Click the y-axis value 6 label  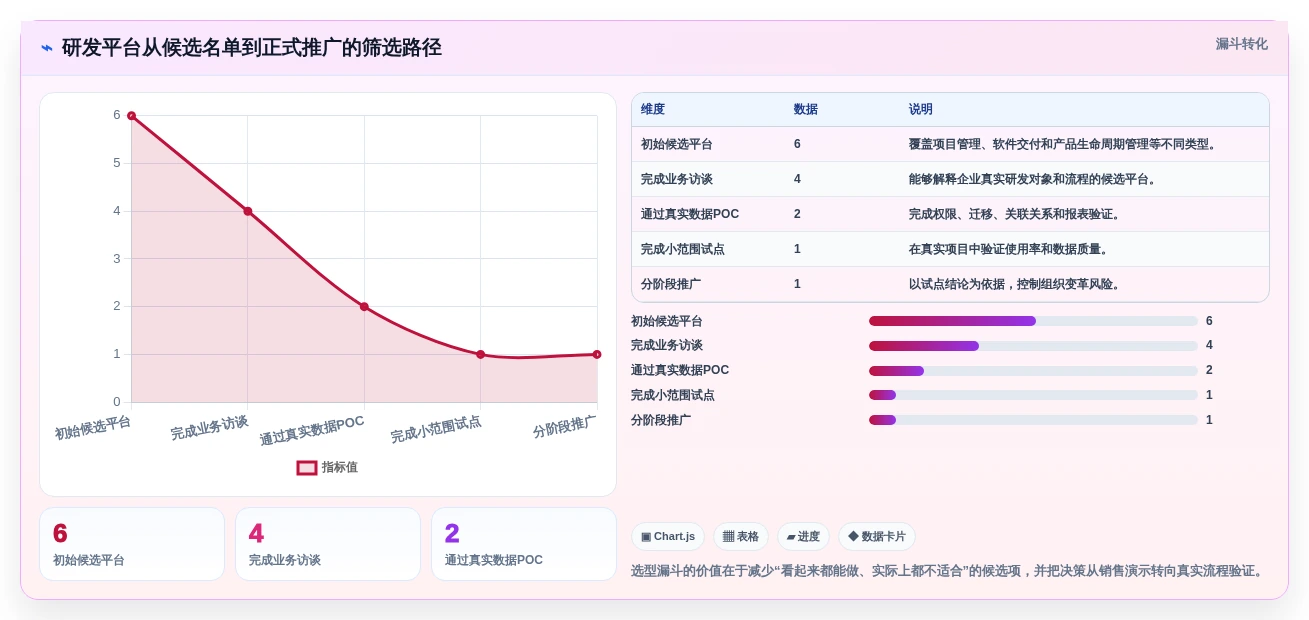pyautogui.click(x=117, y=115)
